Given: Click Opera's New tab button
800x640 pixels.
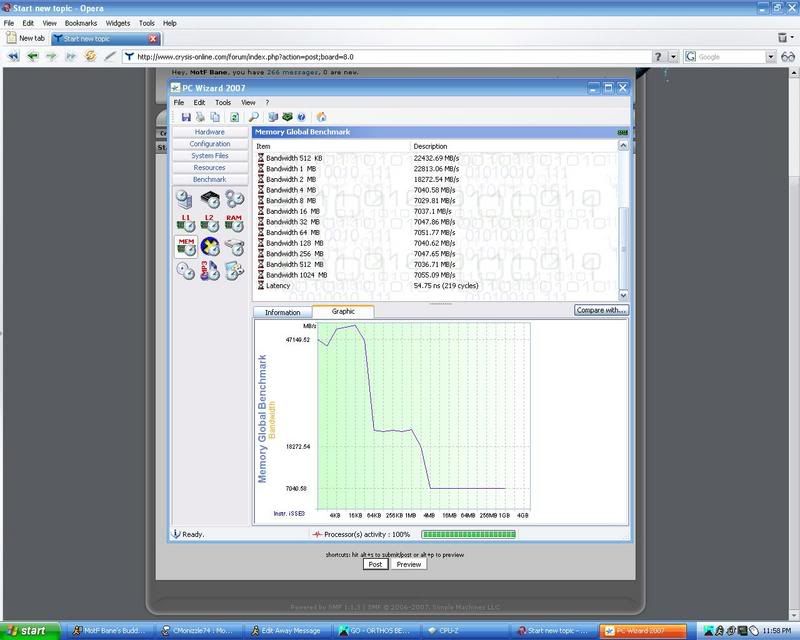Looking at the screenshot, I should pos(26,38).
